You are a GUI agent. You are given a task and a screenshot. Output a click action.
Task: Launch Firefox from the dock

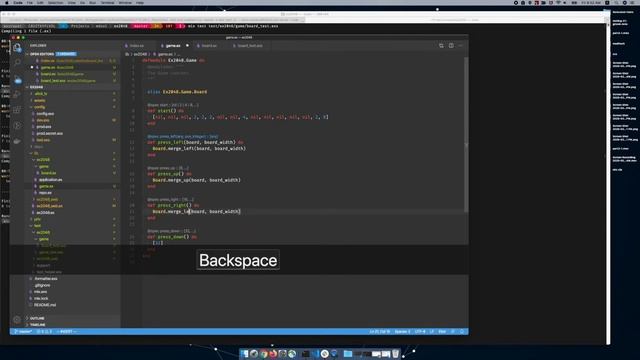click(x=273, y=353)
